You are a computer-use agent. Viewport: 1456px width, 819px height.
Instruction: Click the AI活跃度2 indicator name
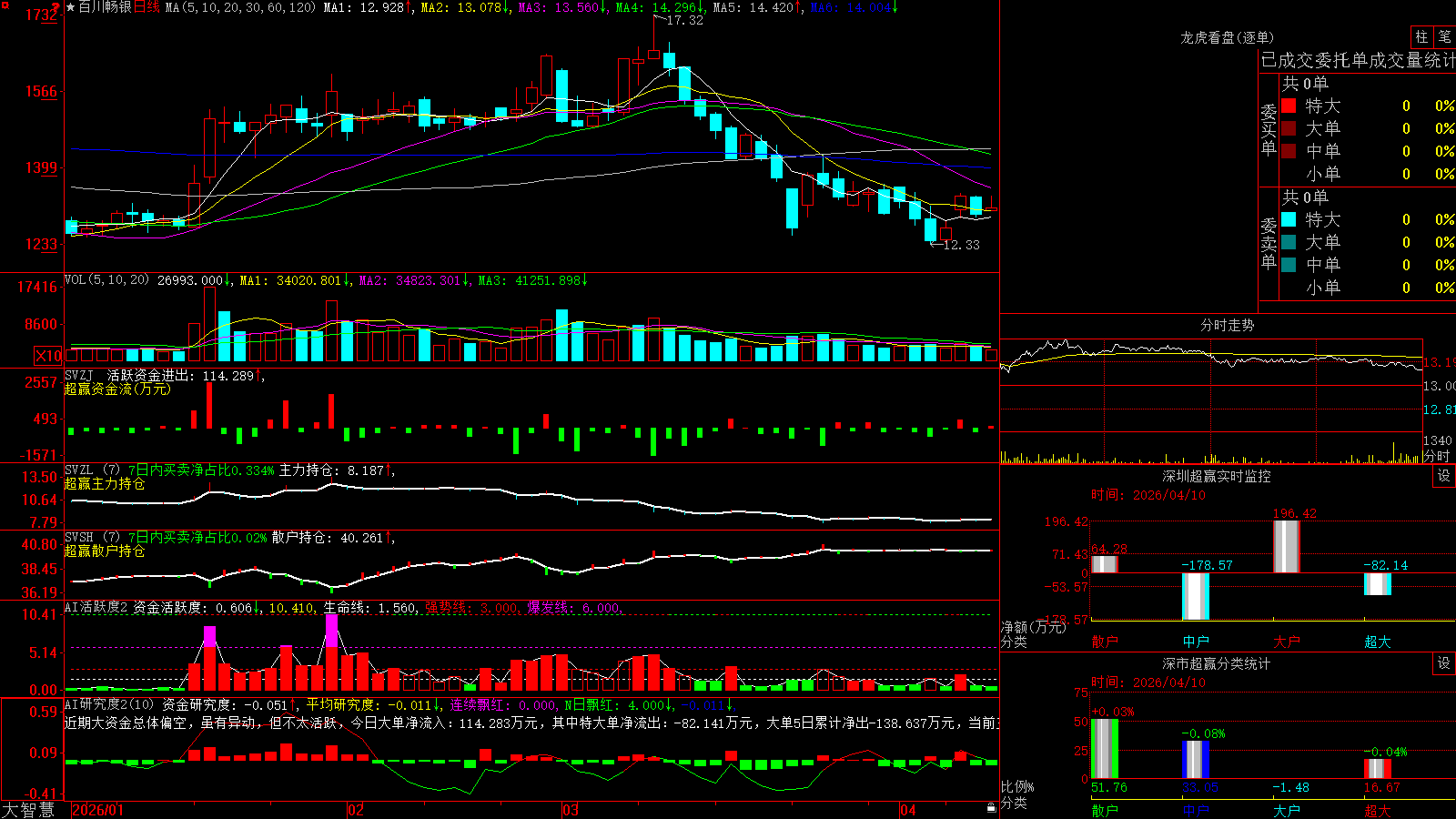coord(96,607)
